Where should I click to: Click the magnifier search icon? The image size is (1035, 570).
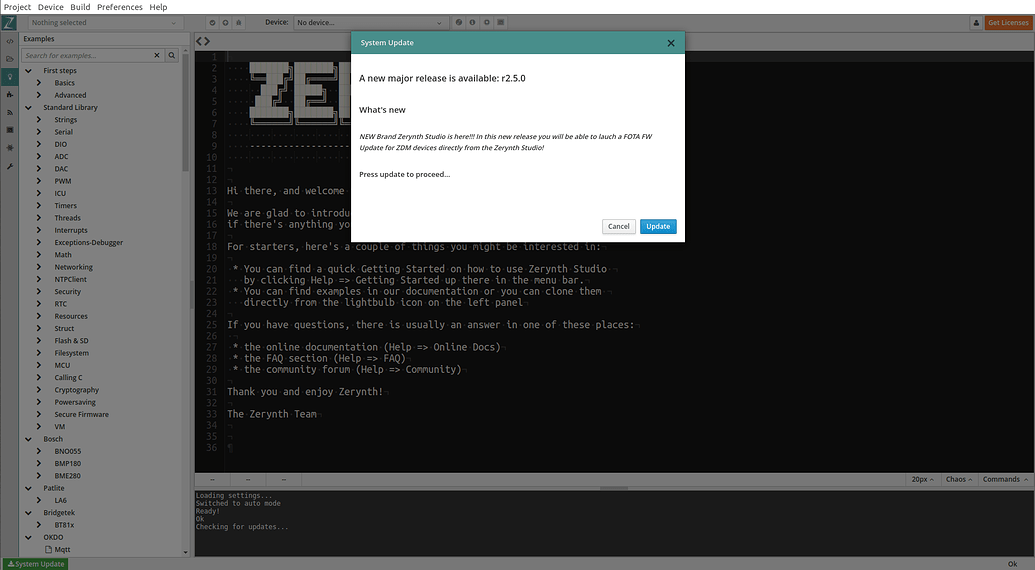(172, 55)
